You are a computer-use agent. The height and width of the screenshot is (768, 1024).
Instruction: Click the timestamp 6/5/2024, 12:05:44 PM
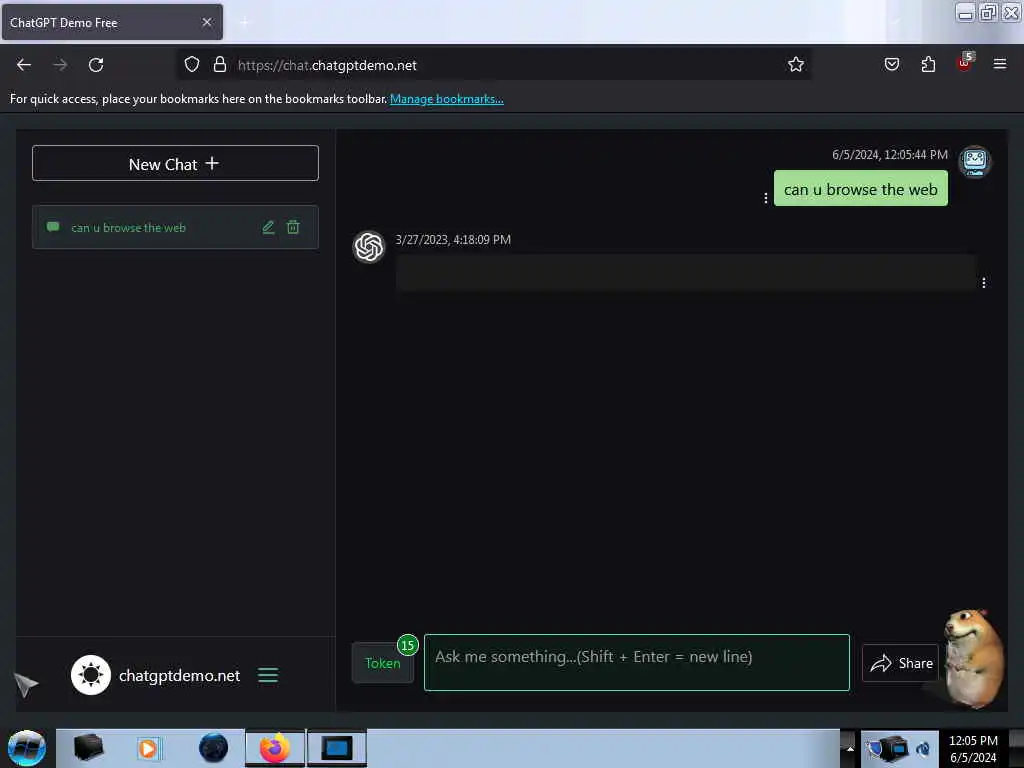click(x=889, y=155)
